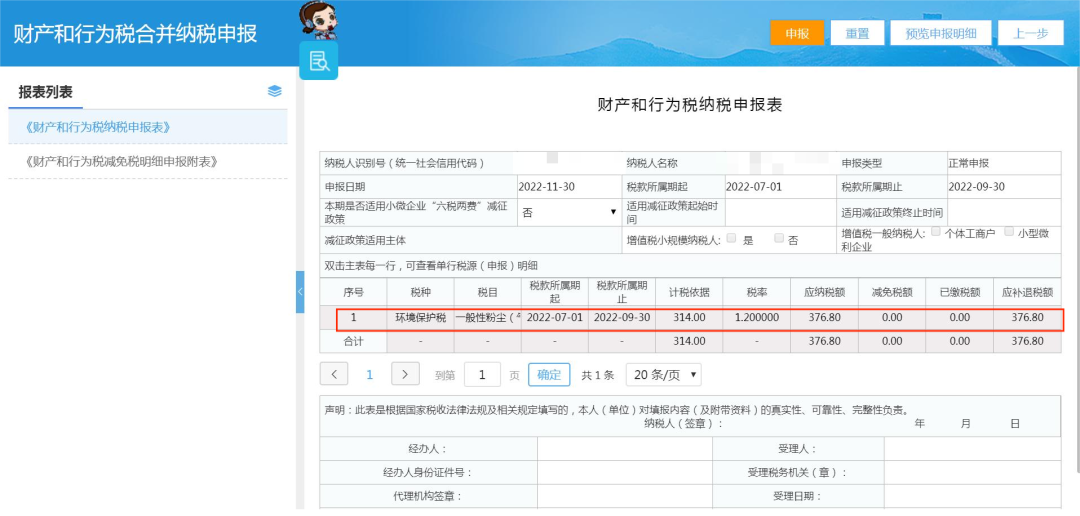
Task: Open the 20 条/页 page size dropdown
Action: [663, 375]
